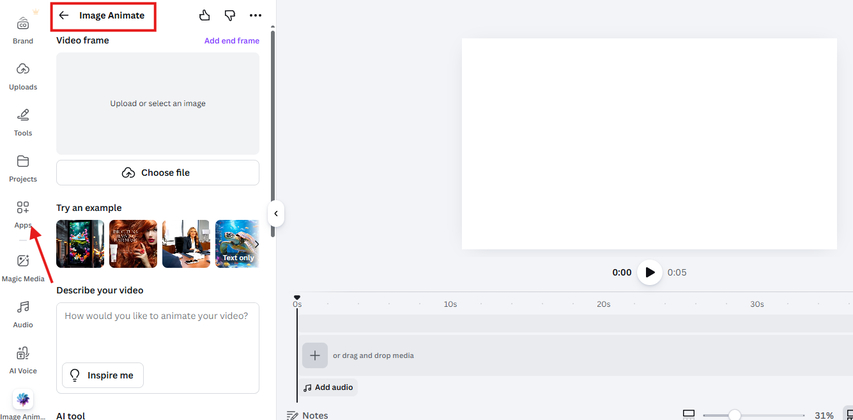Click the Upload or select an image area
Viewport: 853px width, 420px height.
158,103
